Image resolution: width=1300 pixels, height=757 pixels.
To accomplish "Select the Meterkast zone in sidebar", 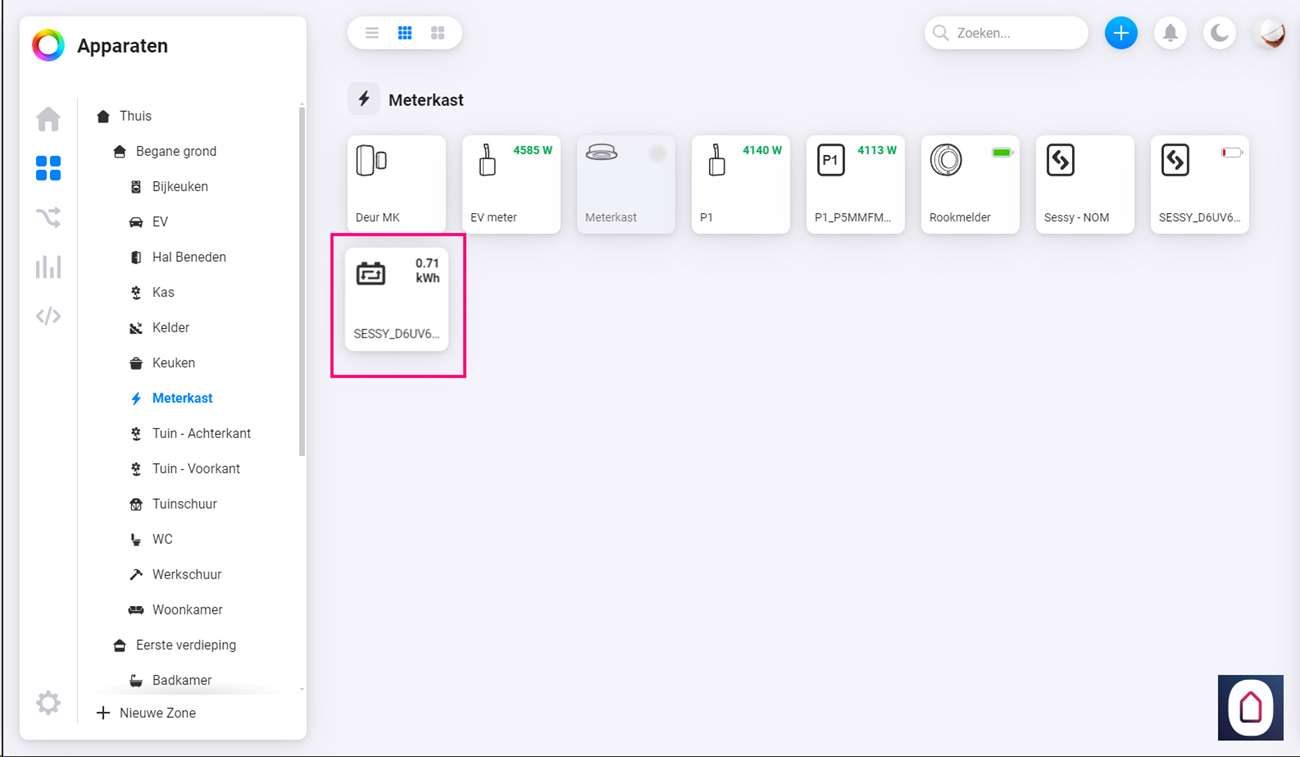I will 182,398.
